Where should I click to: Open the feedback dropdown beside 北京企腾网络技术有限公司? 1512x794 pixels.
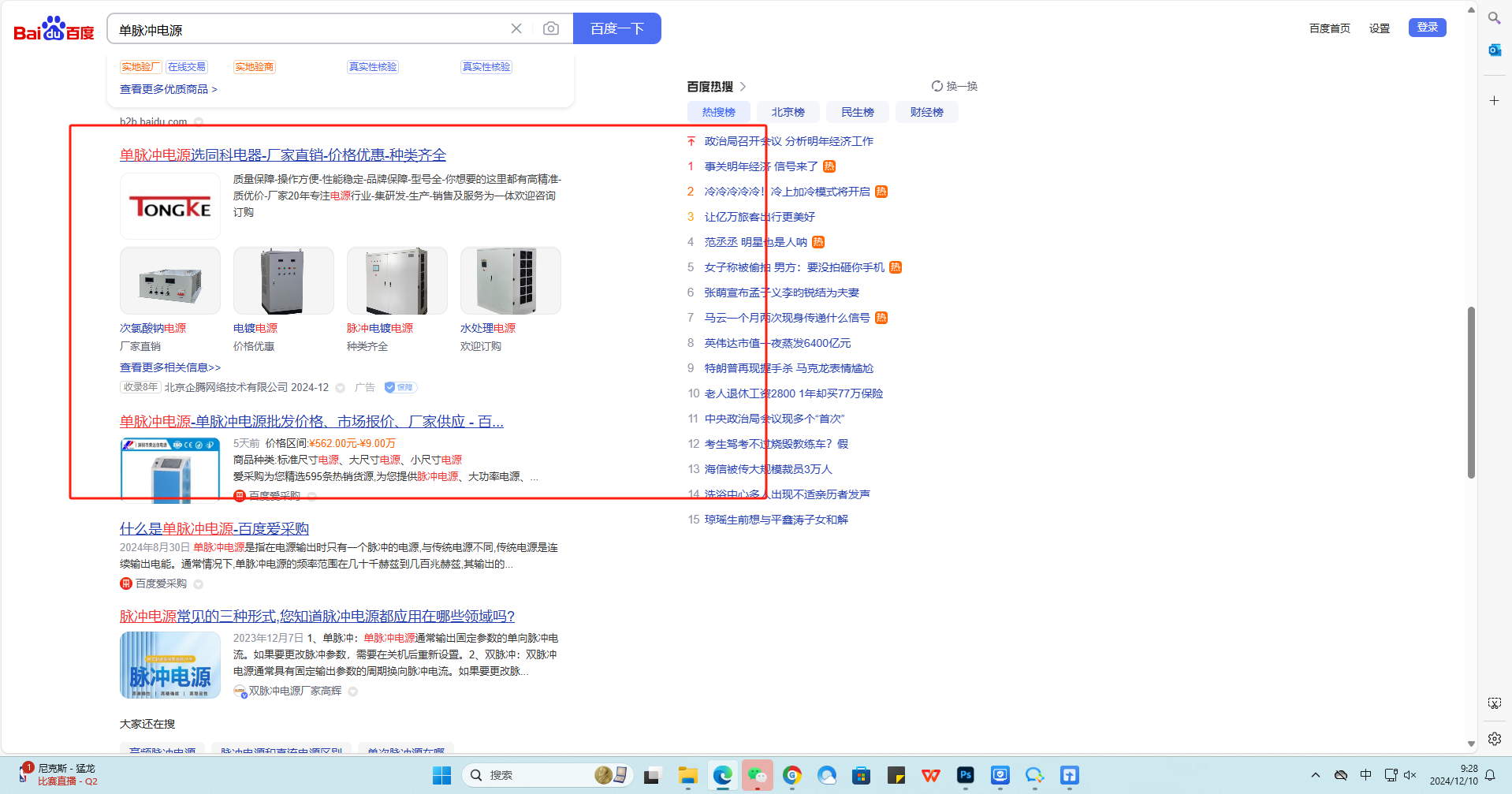[341, 388]
